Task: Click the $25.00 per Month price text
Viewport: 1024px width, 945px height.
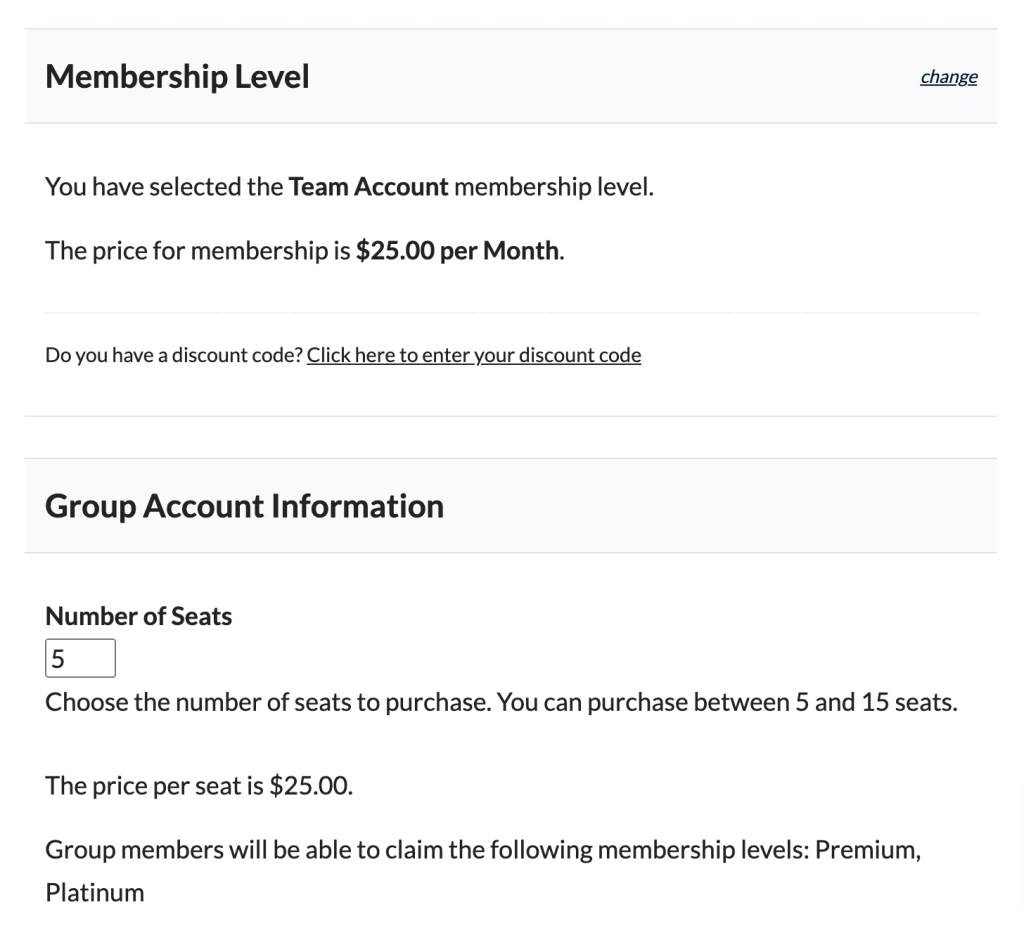Action: 457,250
